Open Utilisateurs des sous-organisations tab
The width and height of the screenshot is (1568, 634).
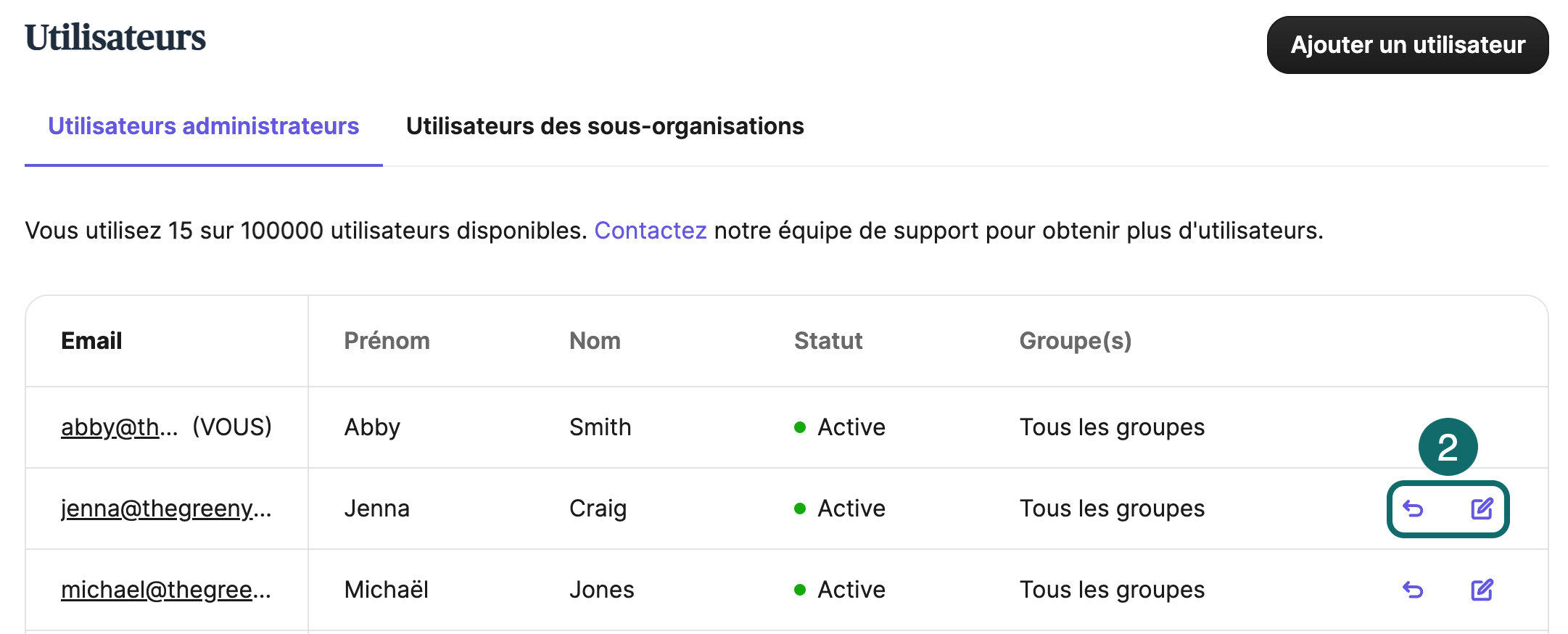point(605,126)
